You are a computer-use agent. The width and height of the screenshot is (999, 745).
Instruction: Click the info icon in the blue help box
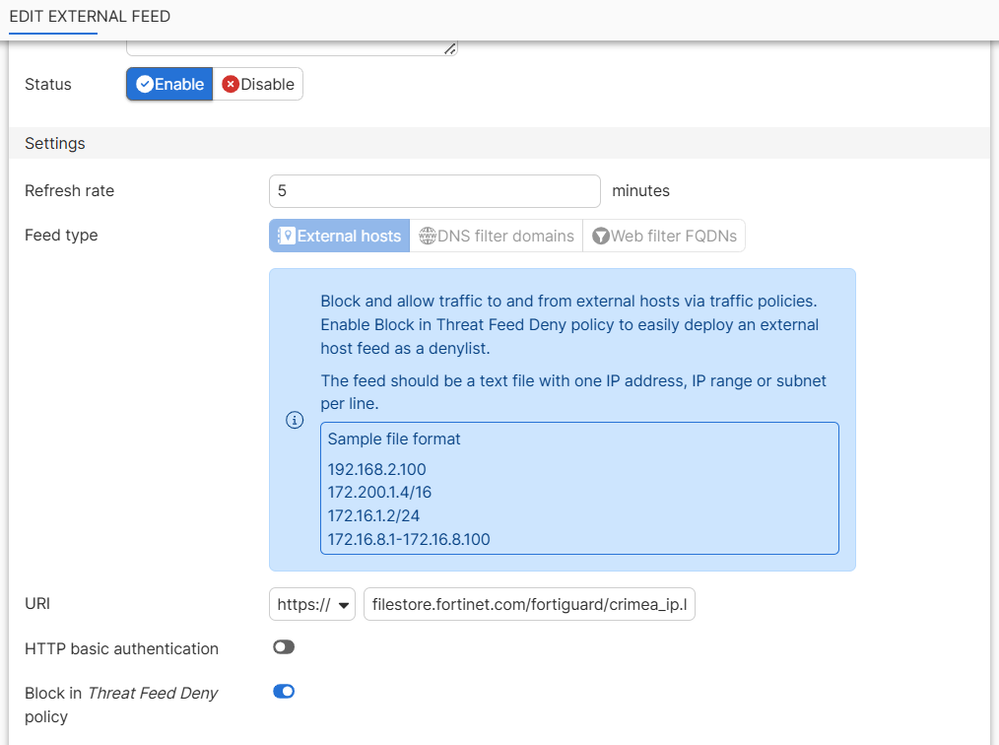(294, 420)
